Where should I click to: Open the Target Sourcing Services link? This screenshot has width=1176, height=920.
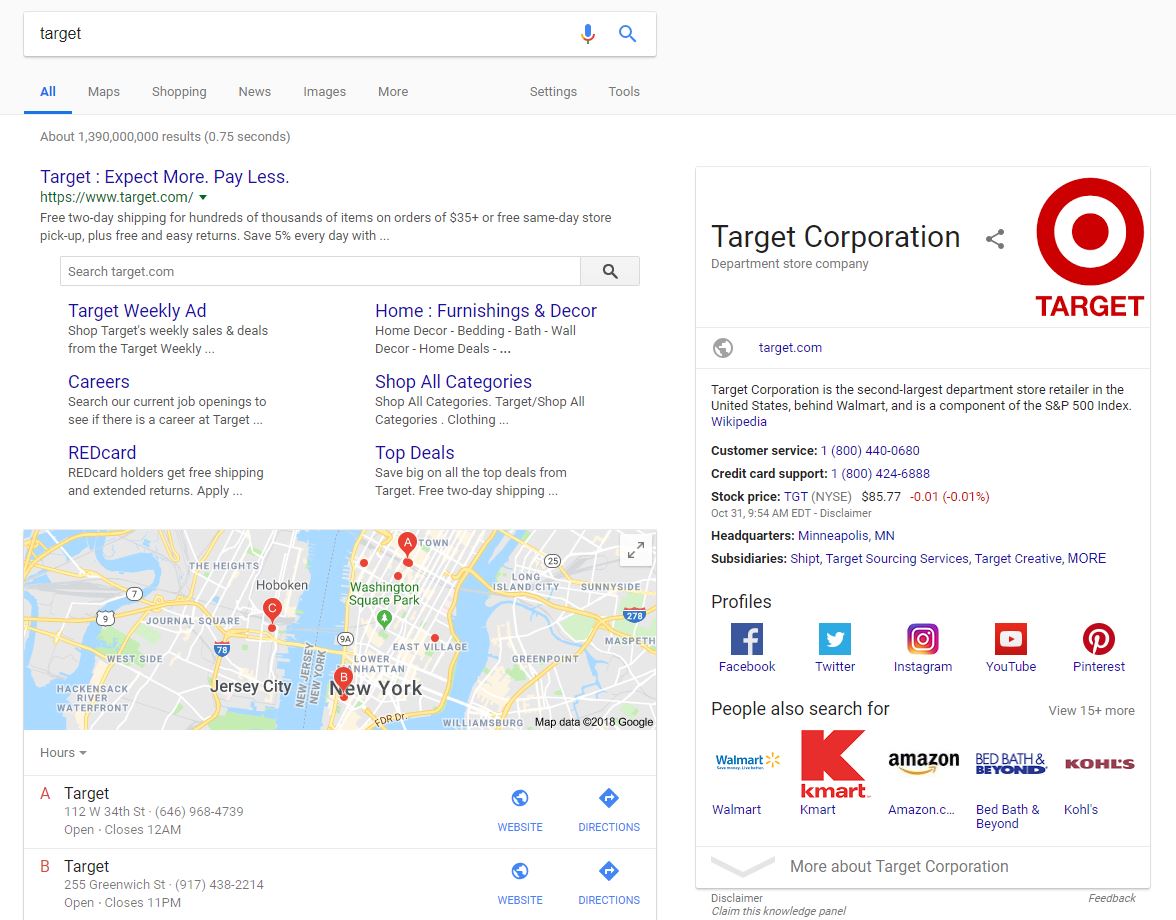(x=897, y=559)
